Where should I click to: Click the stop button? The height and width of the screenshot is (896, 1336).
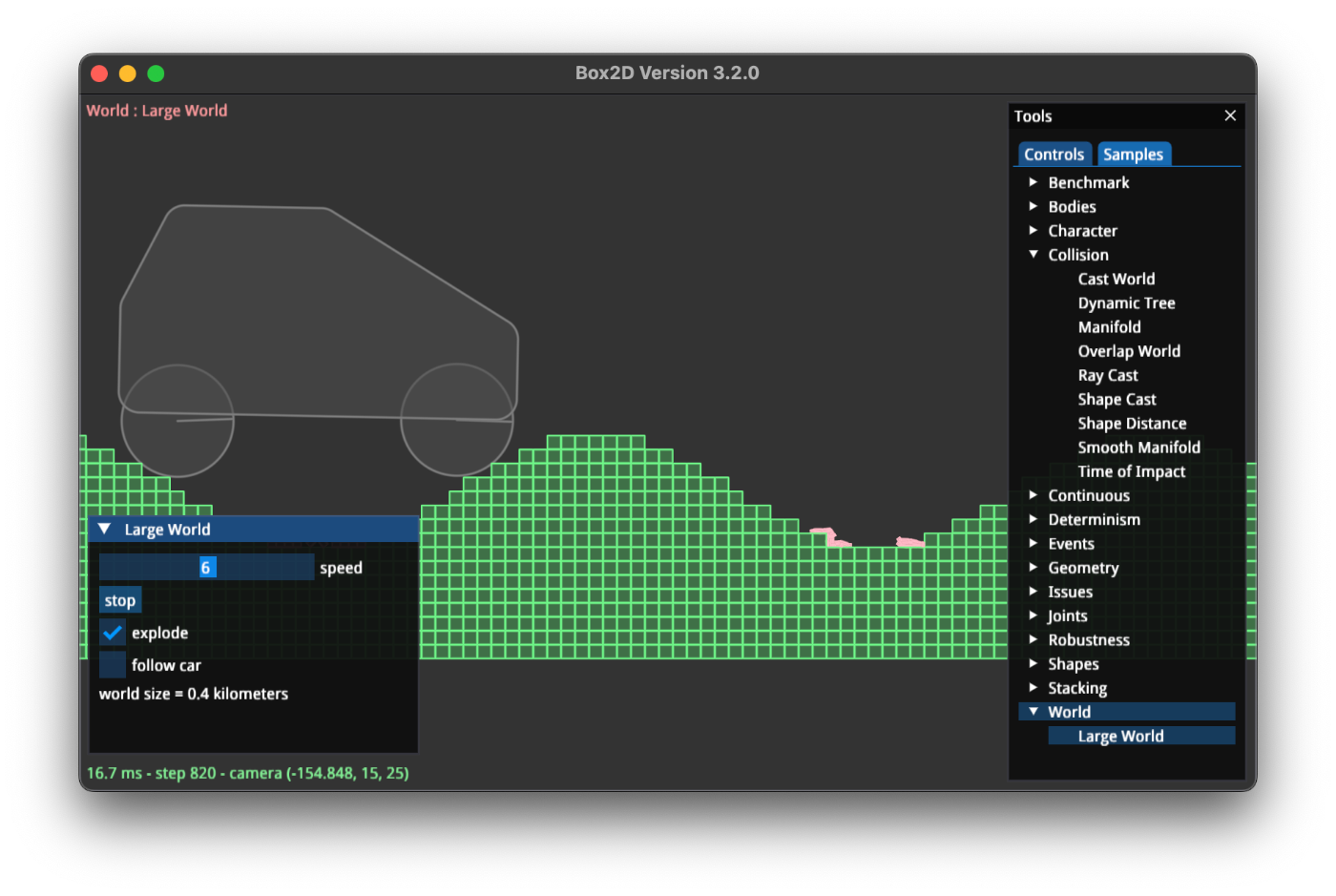point(120,600)
